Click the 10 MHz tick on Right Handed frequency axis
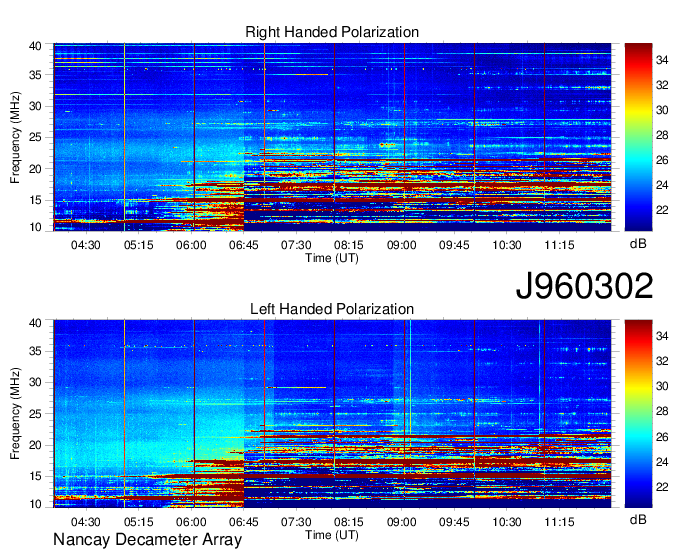 [x=35, y=227]
